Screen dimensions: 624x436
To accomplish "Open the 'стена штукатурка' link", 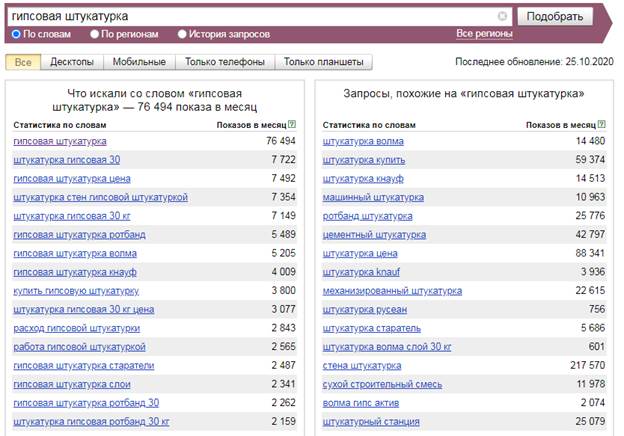I will 362,366.
